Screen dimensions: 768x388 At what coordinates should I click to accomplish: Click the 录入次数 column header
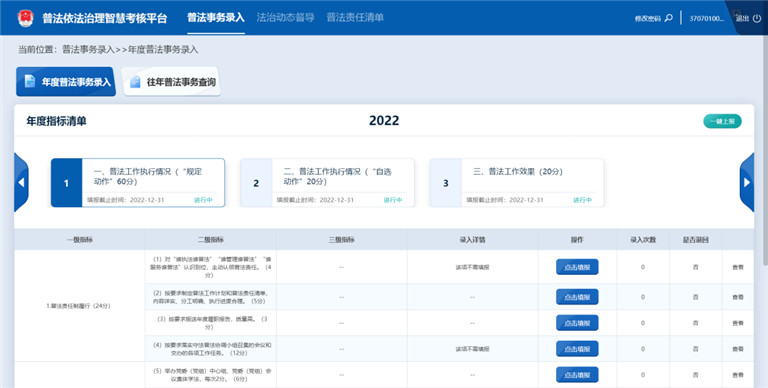[x=643, y=240]
